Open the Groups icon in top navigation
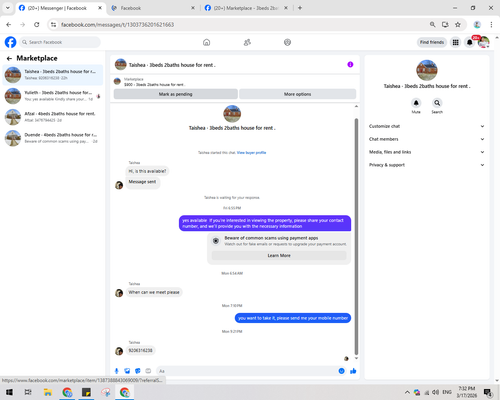The image size is (500, 400). pos(287,42)
